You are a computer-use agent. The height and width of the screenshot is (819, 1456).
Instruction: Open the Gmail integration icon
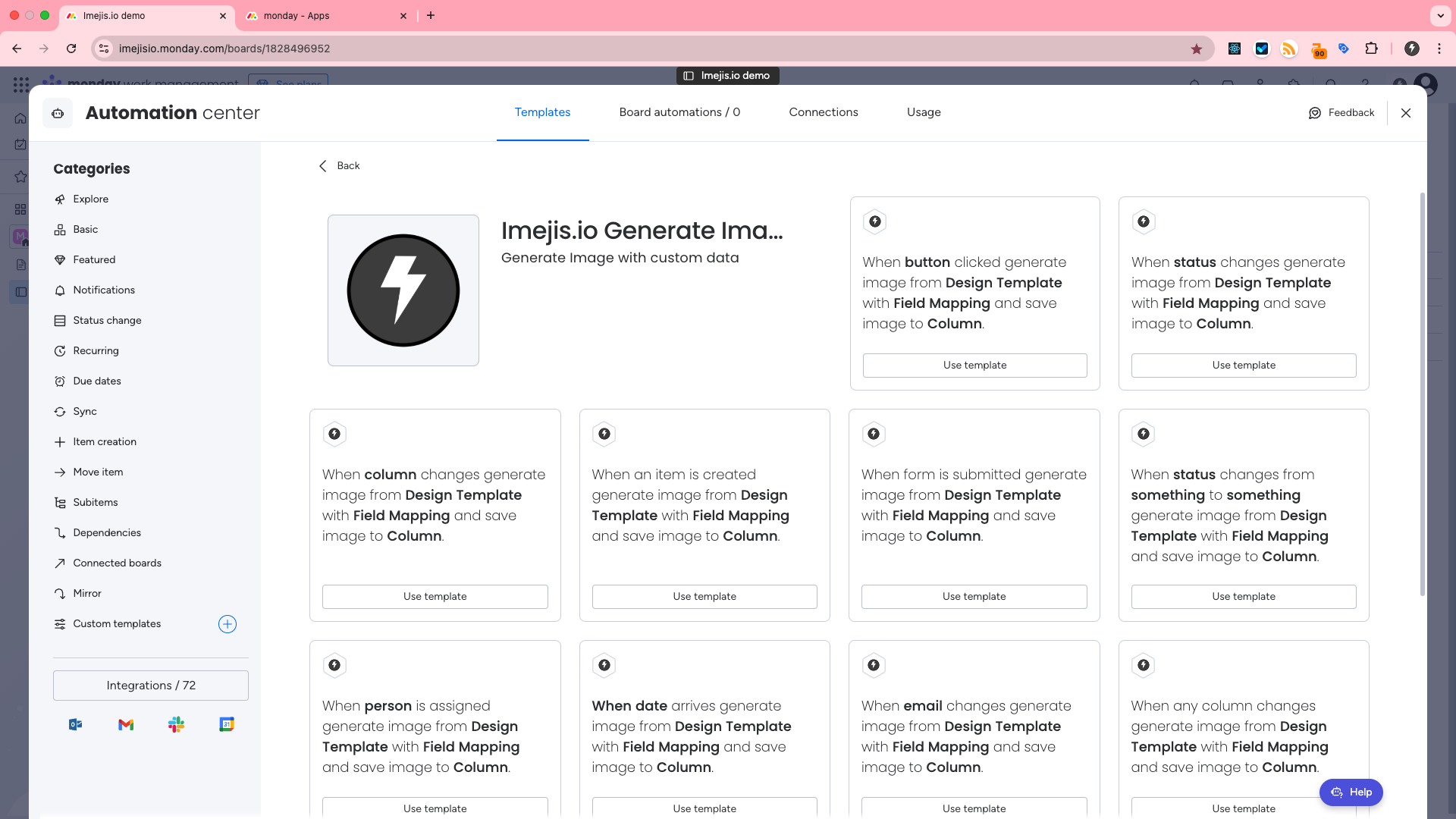(126, 725)
